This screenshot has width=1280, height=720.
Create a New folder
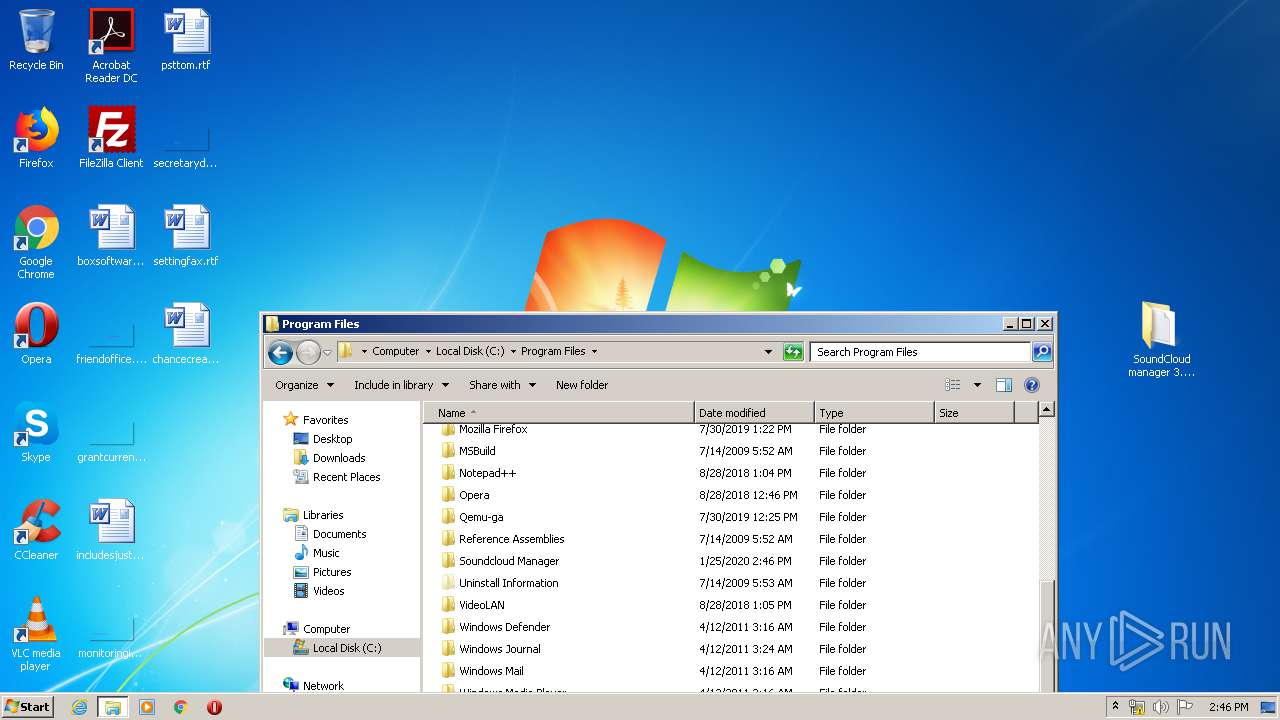pyautogui.click(x=582, y=385)
